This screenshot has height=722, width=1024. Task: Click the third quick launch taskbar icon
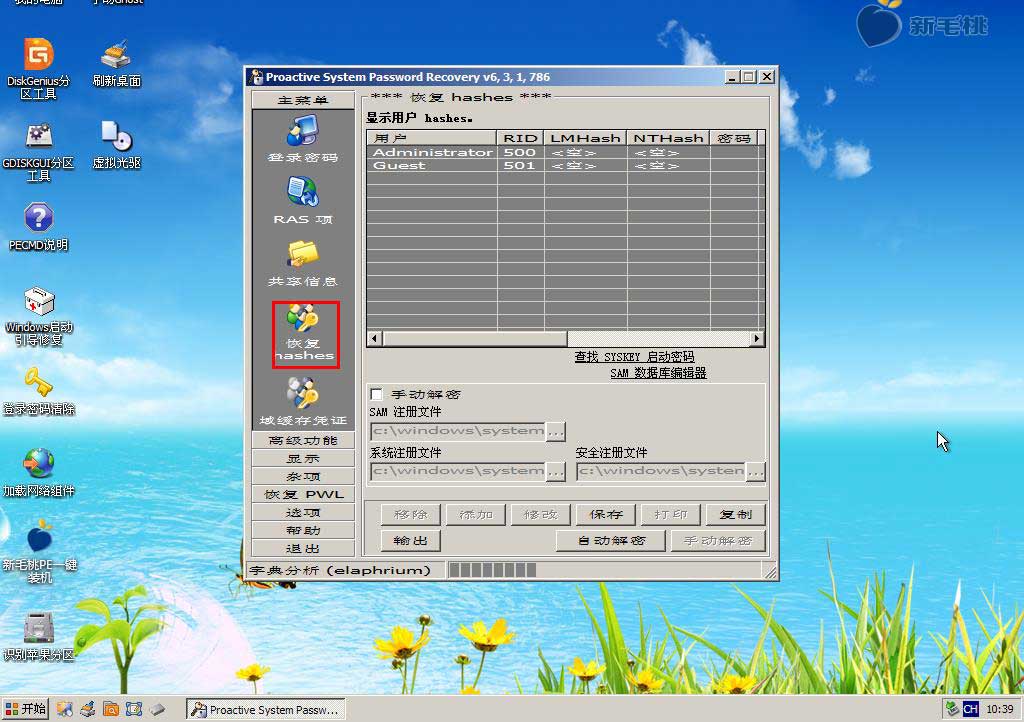click(111, 709)
